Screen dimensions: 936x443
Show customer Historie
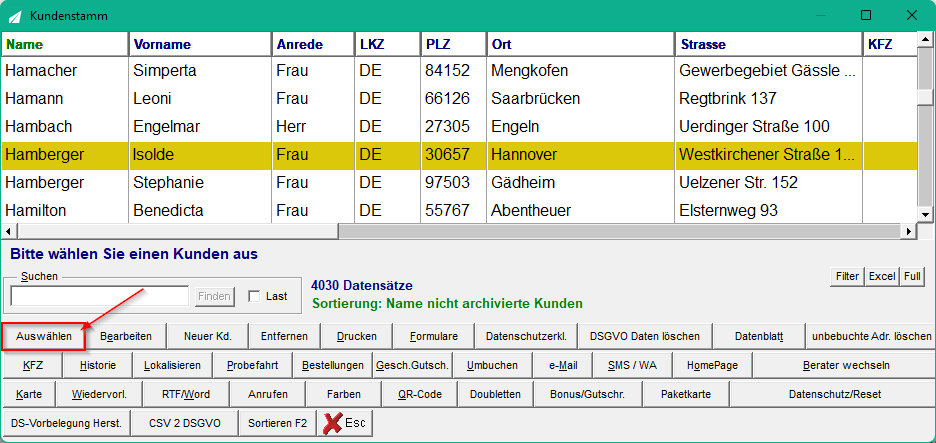98,365
